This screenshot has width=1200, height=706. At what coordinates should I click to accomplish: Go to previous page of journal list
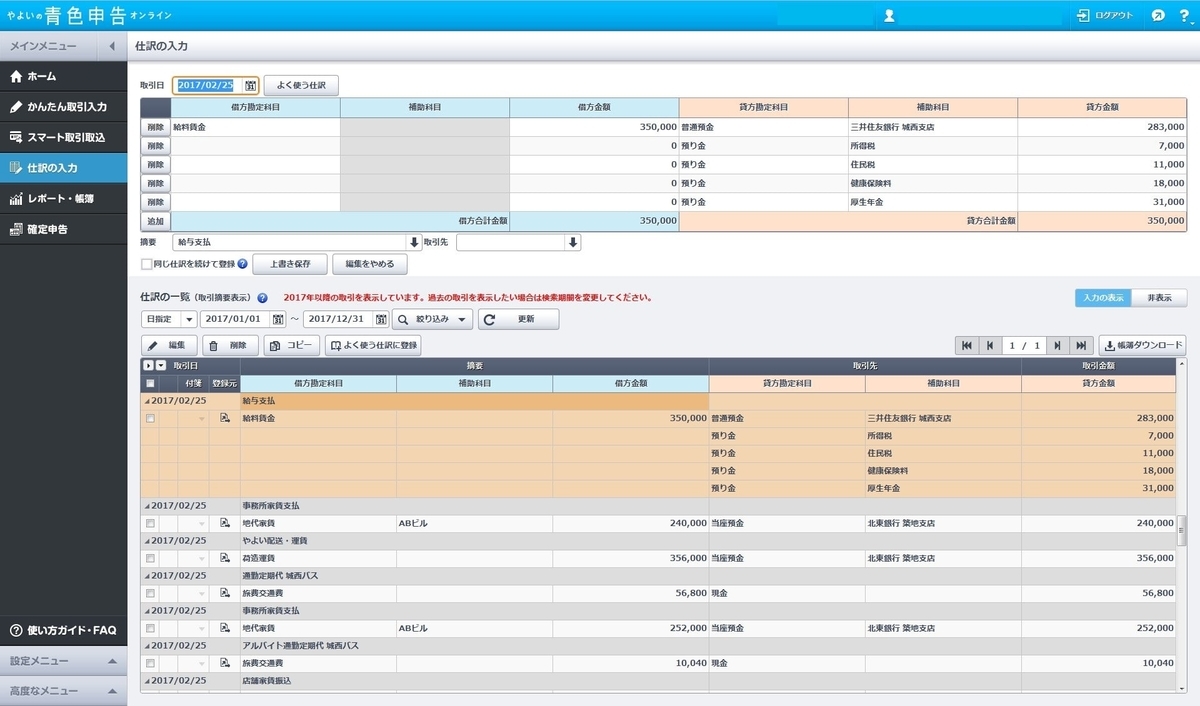pyautogui.click(x=989, y=345)
